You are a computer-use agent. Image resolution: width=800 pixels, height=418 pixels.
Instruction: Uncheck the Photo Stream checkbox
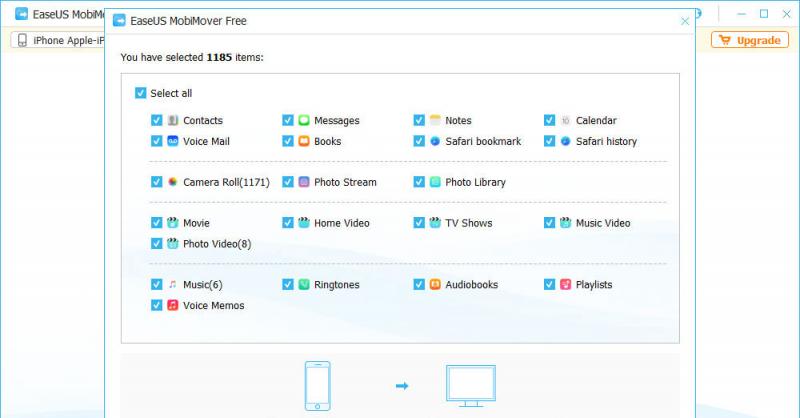[288, 182]
